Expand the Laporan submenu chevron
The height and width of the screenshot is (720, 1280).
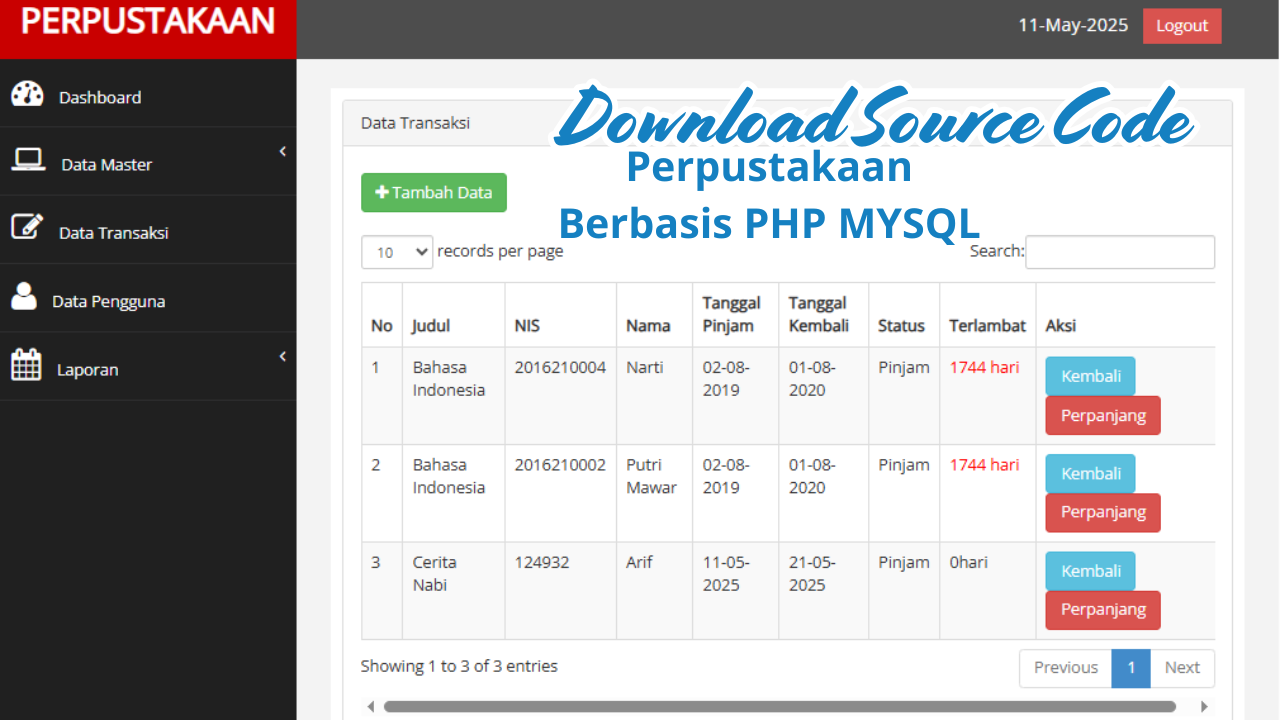281,355
